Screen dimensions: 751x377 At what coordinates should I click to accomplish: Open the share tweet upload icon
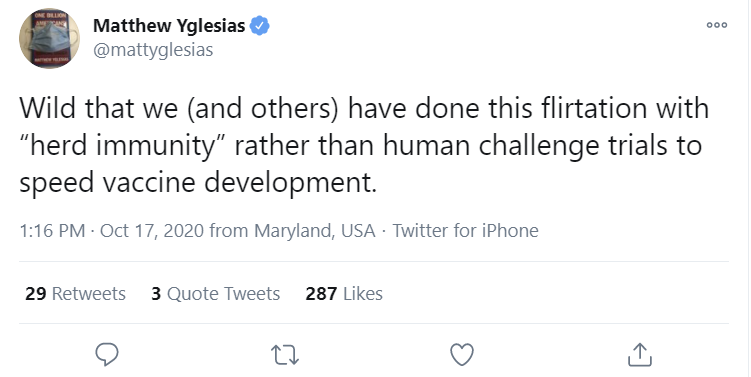(639, 354)
